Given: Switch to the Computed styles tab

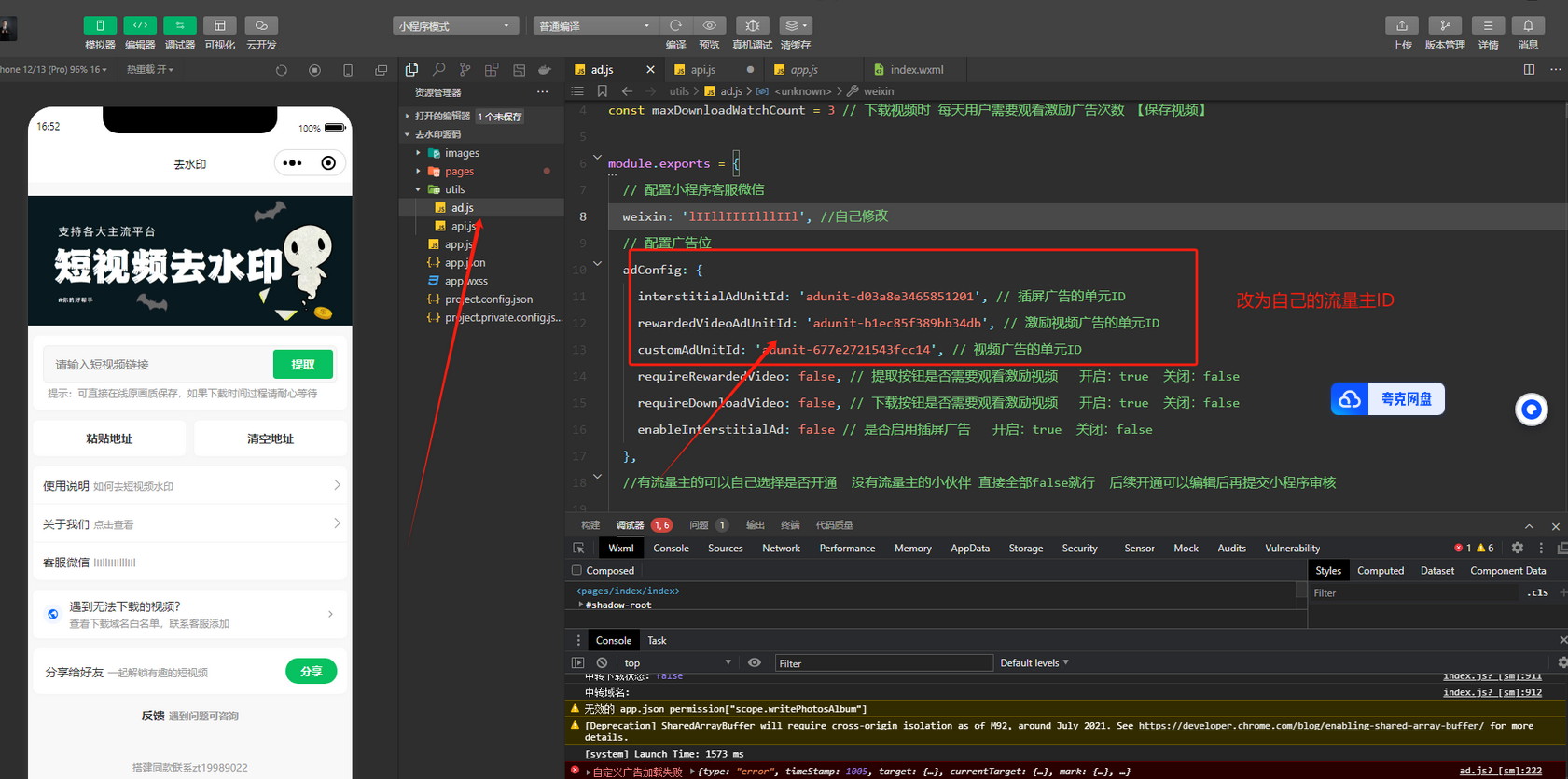Looking at the screenshot, I should tap(1380, 571).
